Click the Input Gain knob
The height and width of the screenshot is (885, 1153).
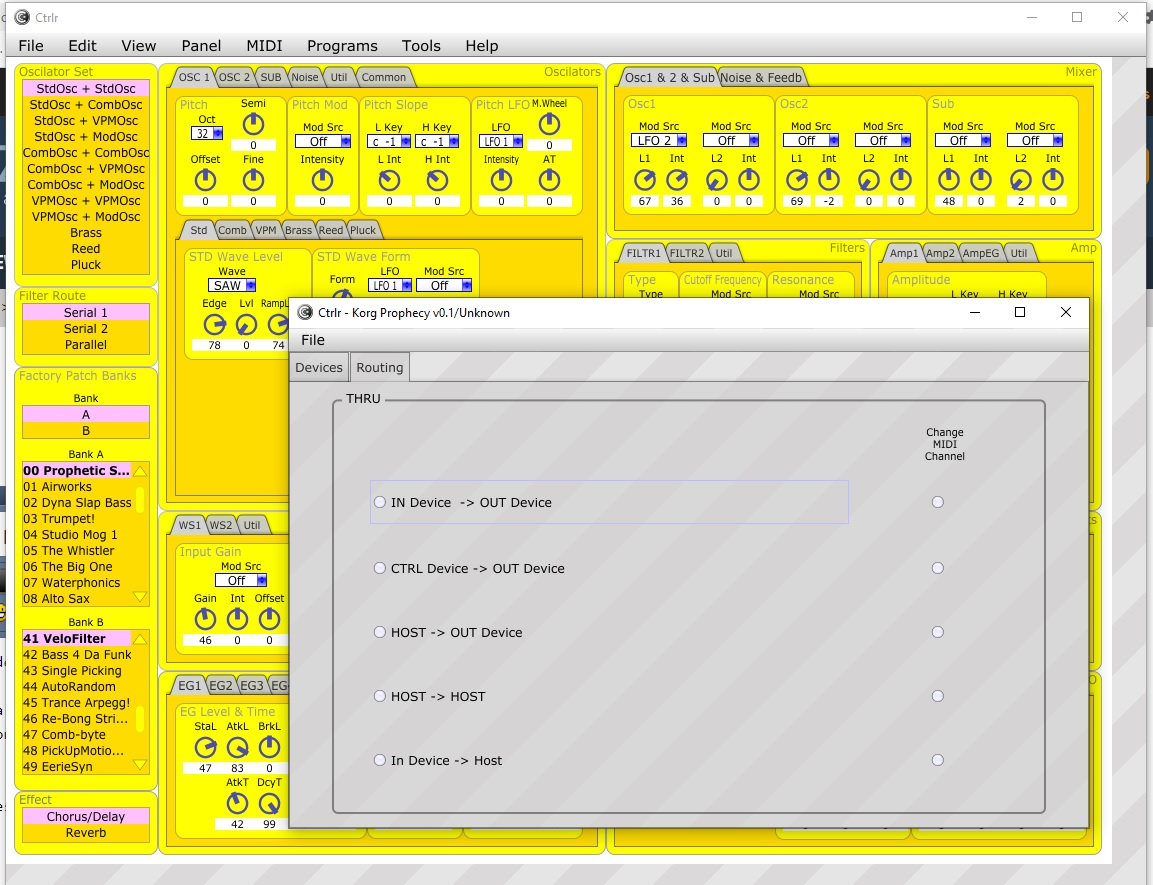205,620
